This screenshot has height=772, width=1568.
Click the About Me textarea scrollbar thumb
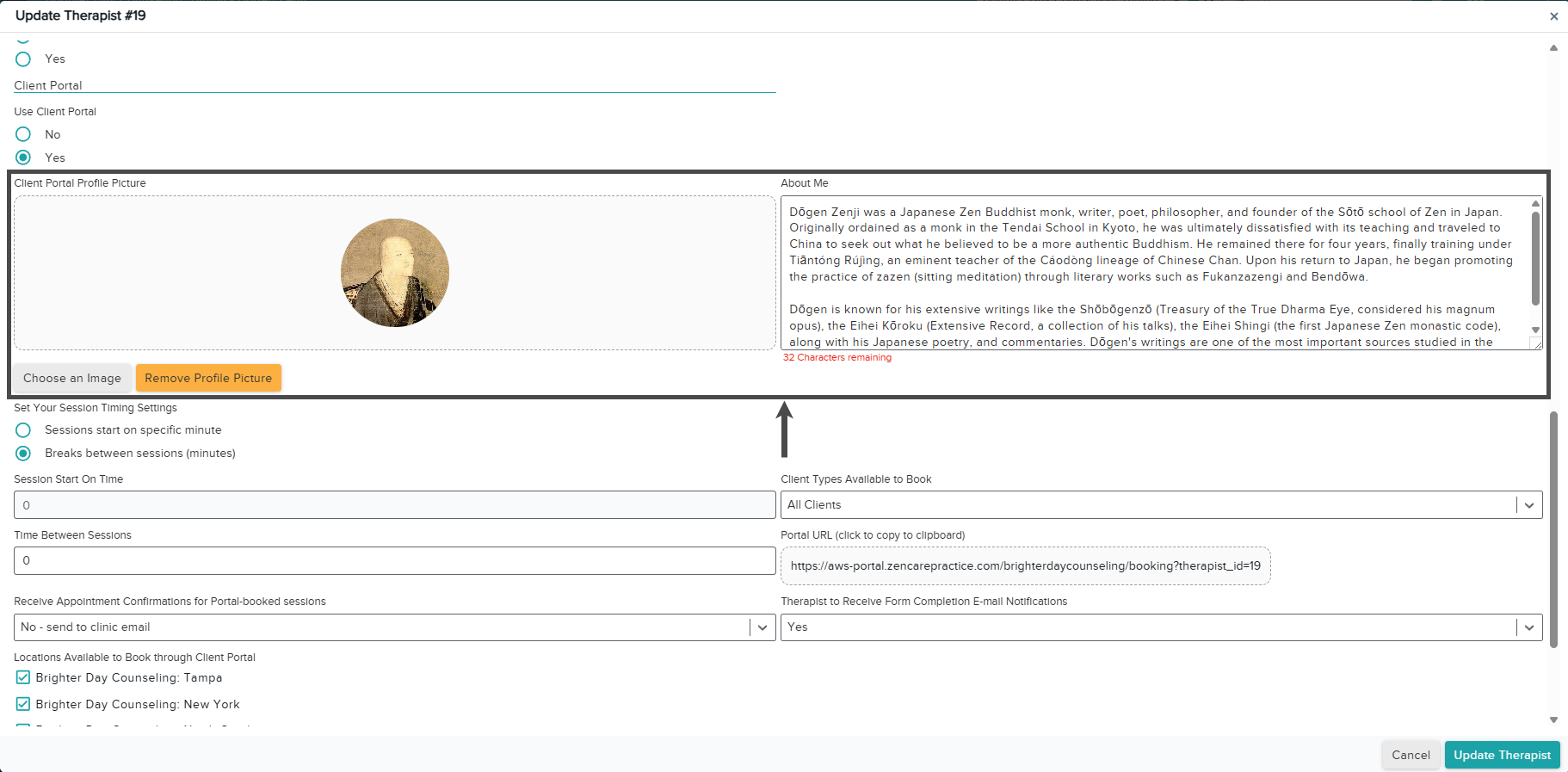[x=1535, y=257]
